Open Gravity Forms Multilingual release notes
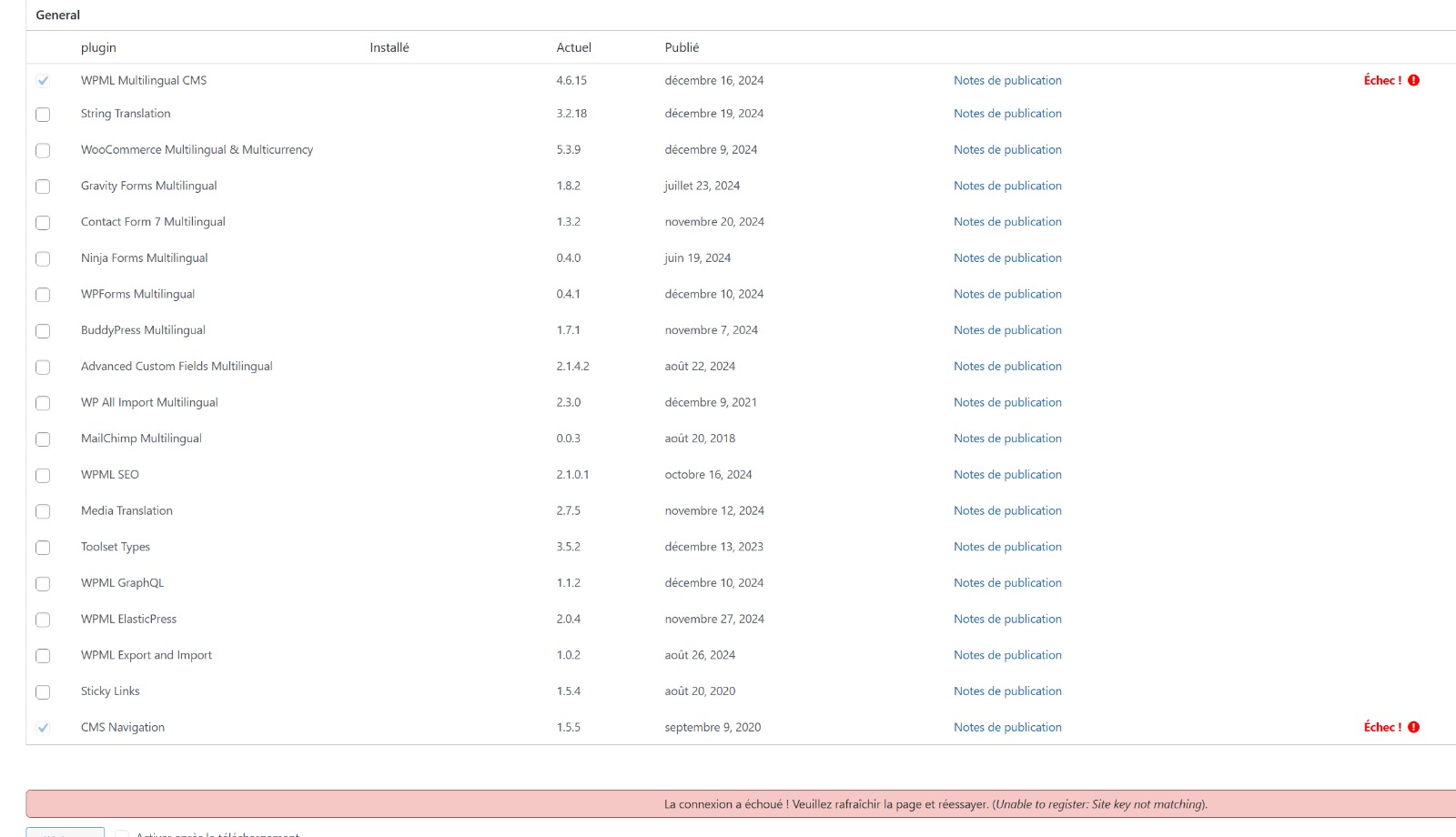The image size is (1456, 837). coord(1007,186)
